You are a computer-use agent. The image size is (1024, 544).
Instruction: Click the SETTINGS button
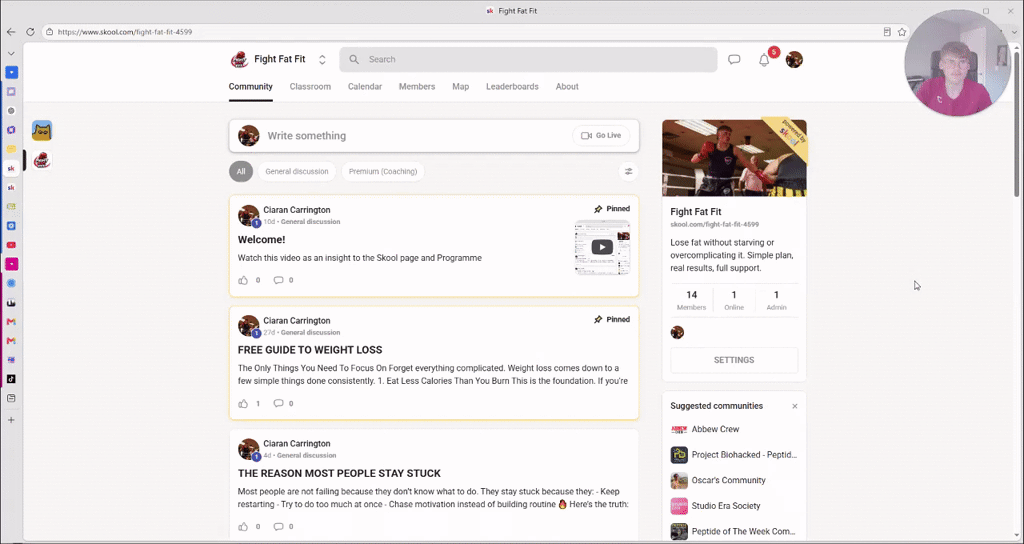[x=734, y=360]
